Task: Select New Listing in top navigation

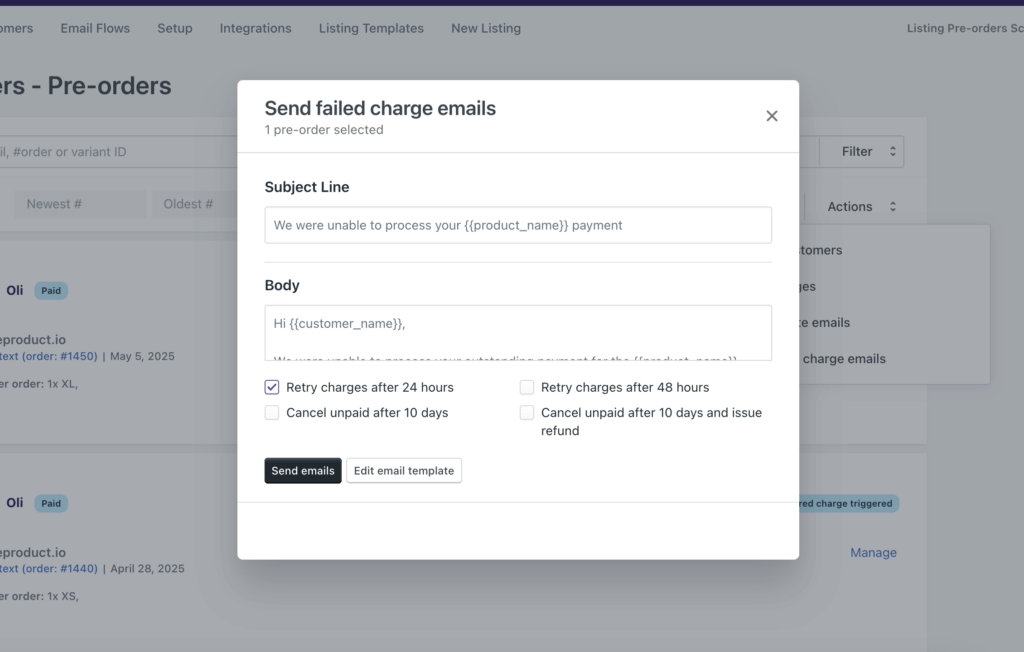Action: (485, 28)
